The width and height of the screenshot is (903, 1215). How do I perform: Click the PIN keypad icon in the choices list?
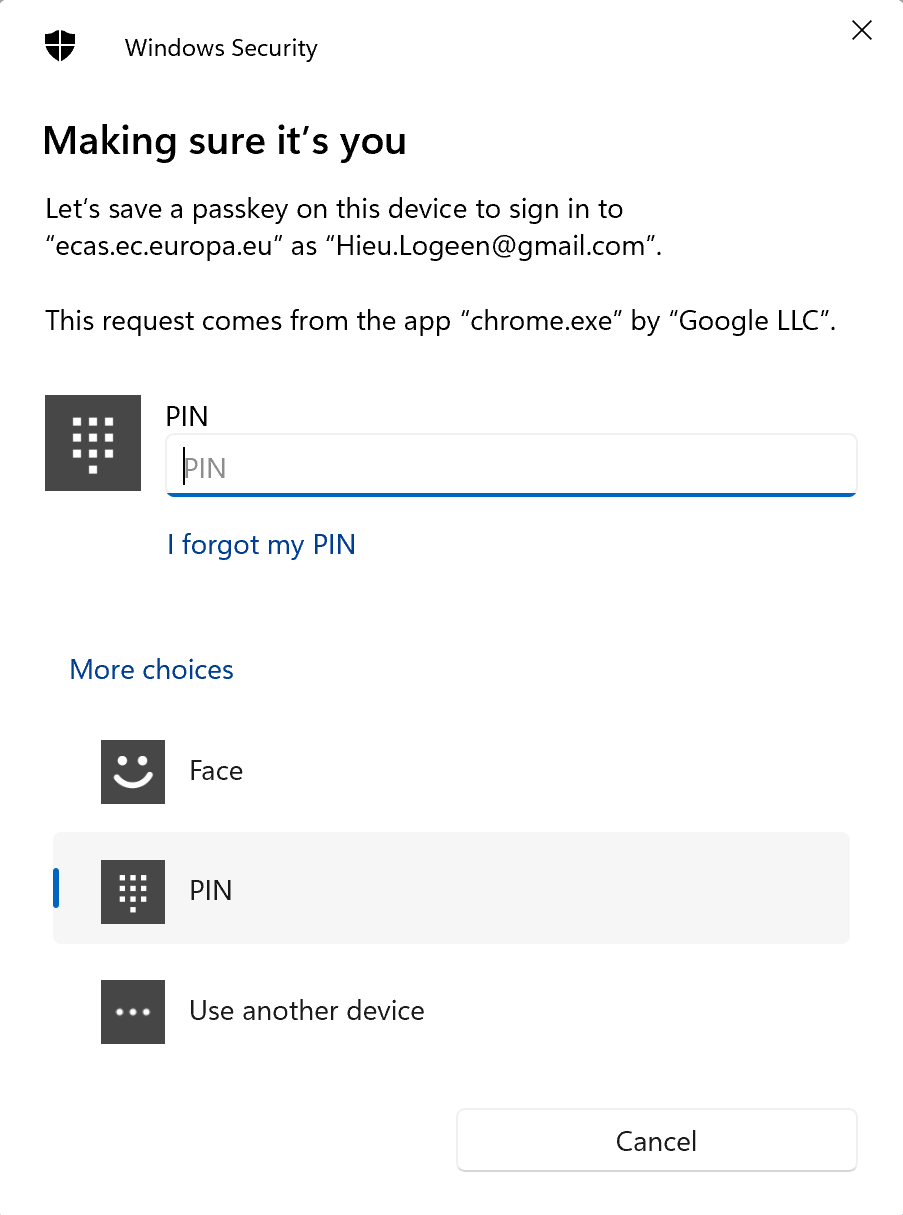point(132,891)
